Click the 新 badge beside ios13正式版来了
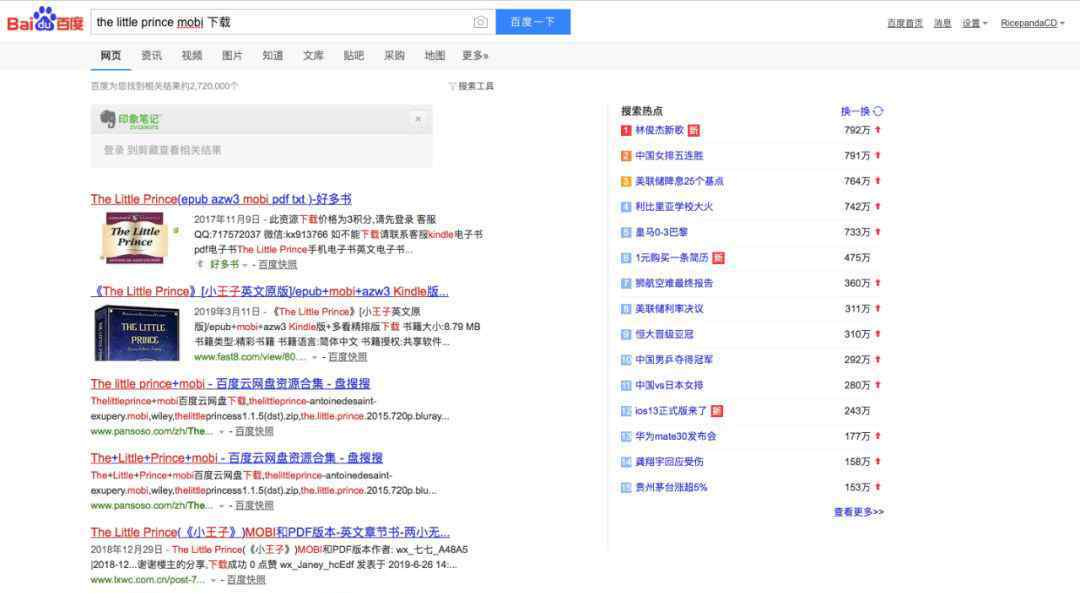This screenshot has width=1080, height=593. click(x=717, y=410)
